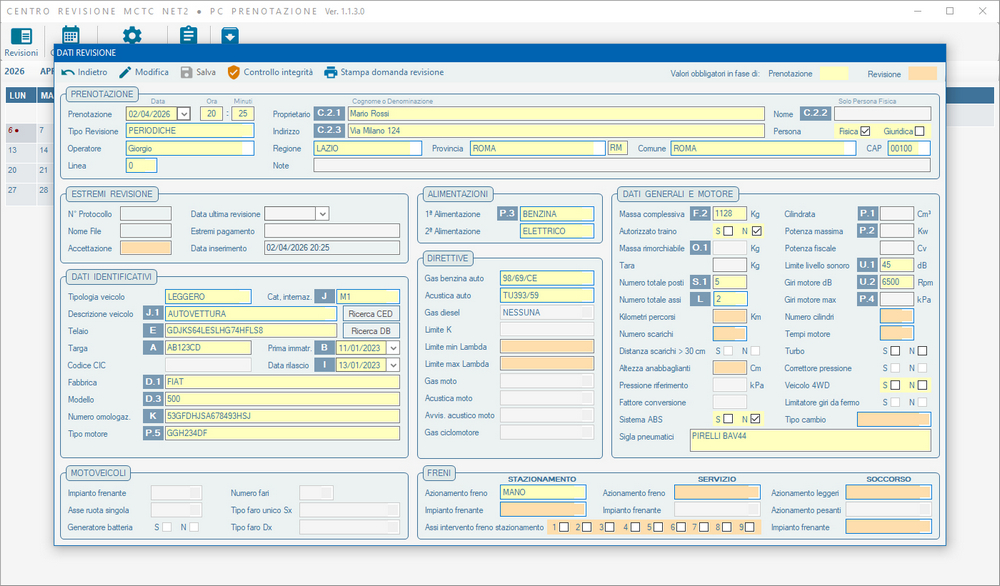
Task: Print via Stampa domanda revisione icon
Action: point(331,72)
